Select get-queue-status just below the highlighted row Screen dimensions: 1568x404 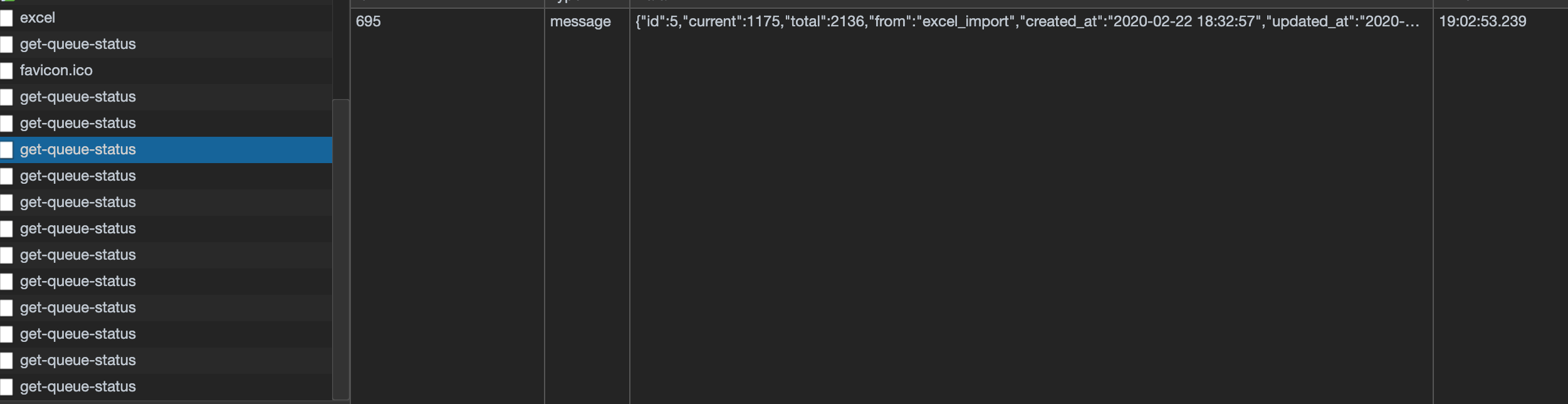tap(78, 176)
